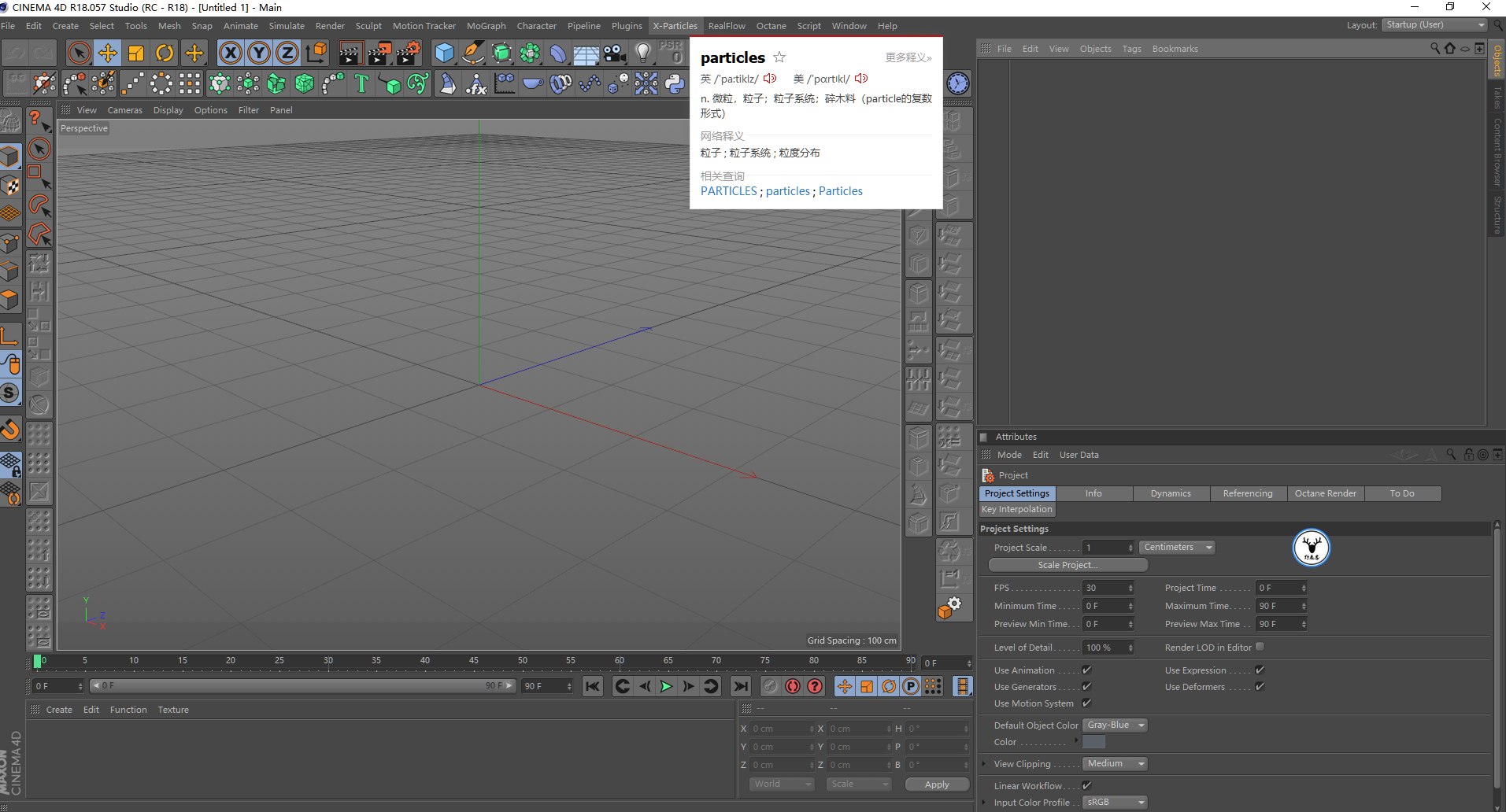Toggle Z-axis lock button
This screenshot has height=812, width=1506.
point(287,54)
